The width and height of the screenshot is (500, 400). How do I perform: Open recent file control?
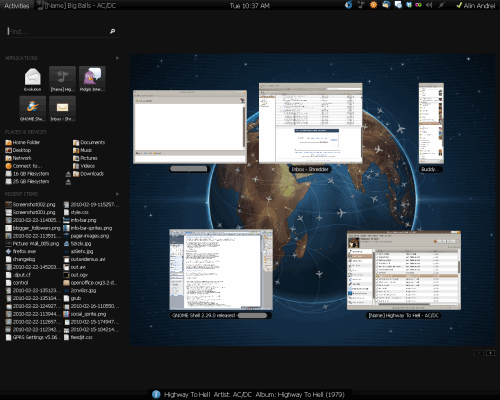(17, 283)
